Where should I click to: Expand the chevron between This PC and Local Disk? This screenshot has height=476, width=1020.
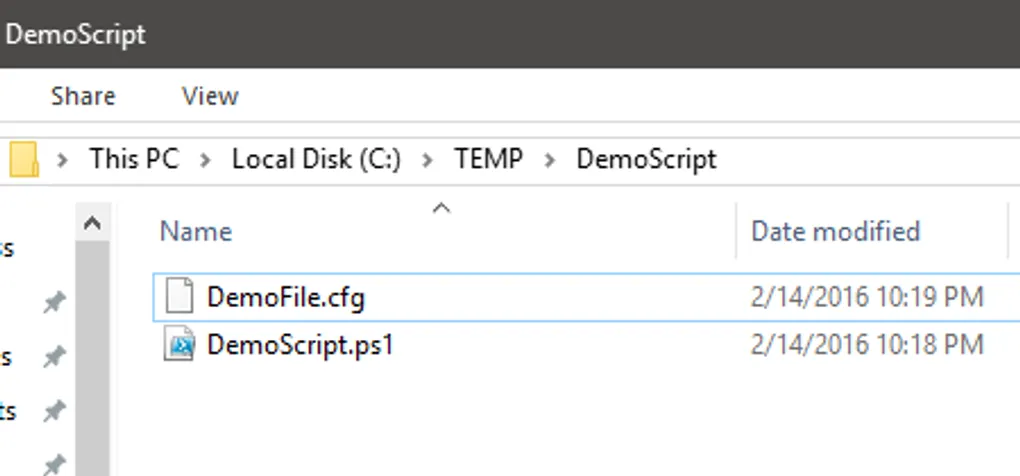point(206,160)
